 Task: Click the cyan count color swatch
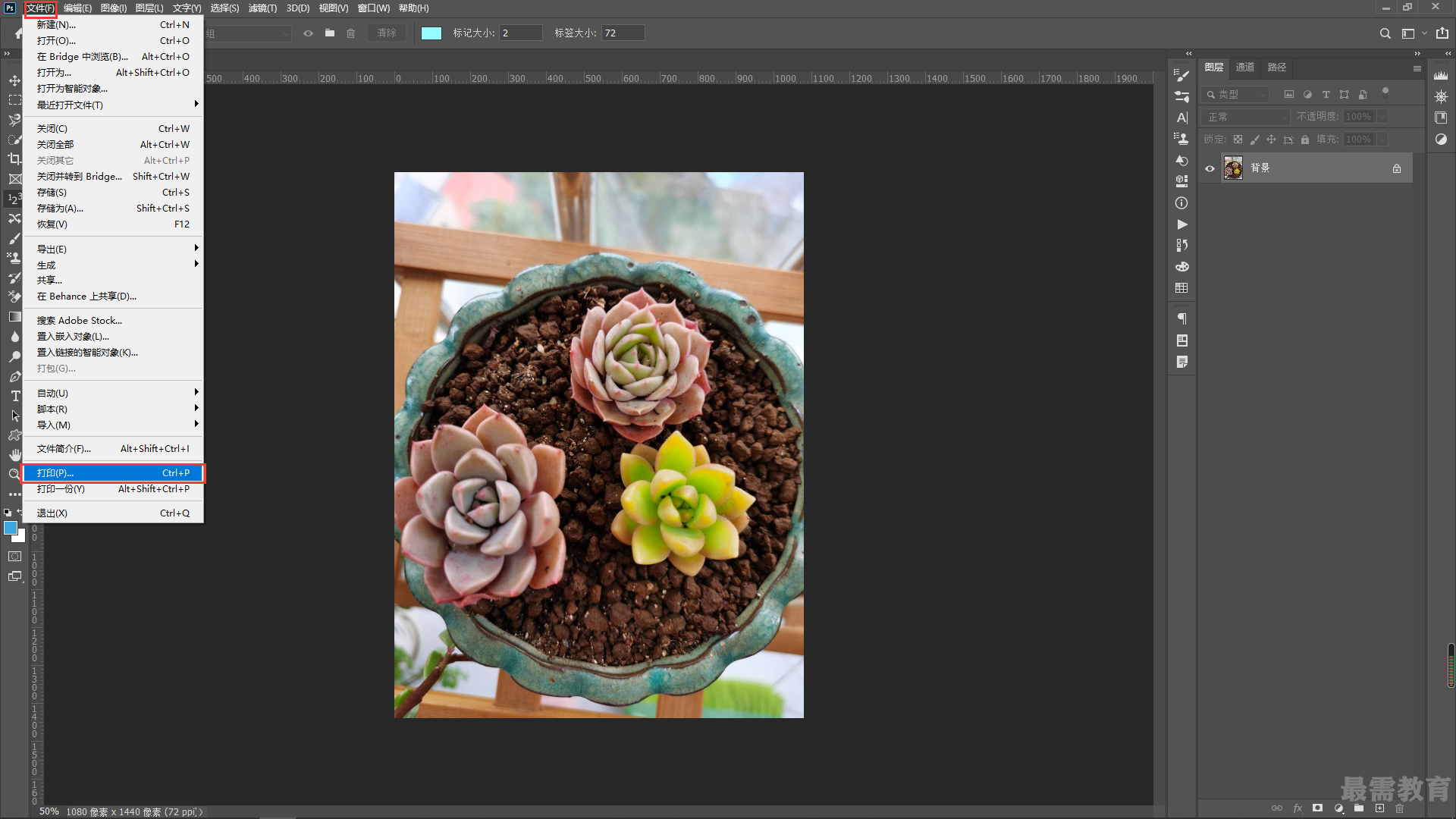point(431,33)
